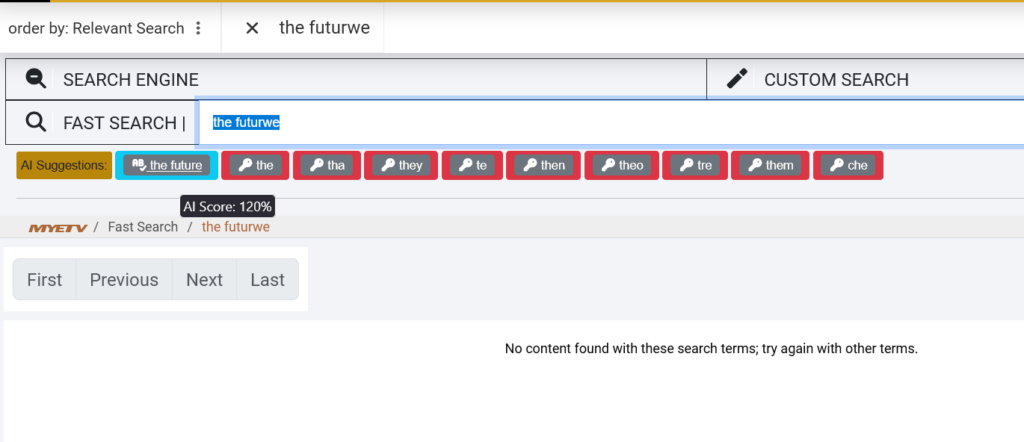Go to Fast Search breadcrumb link
The image size is (1024, 442).
pyautogui.click(x=142, y=227)
